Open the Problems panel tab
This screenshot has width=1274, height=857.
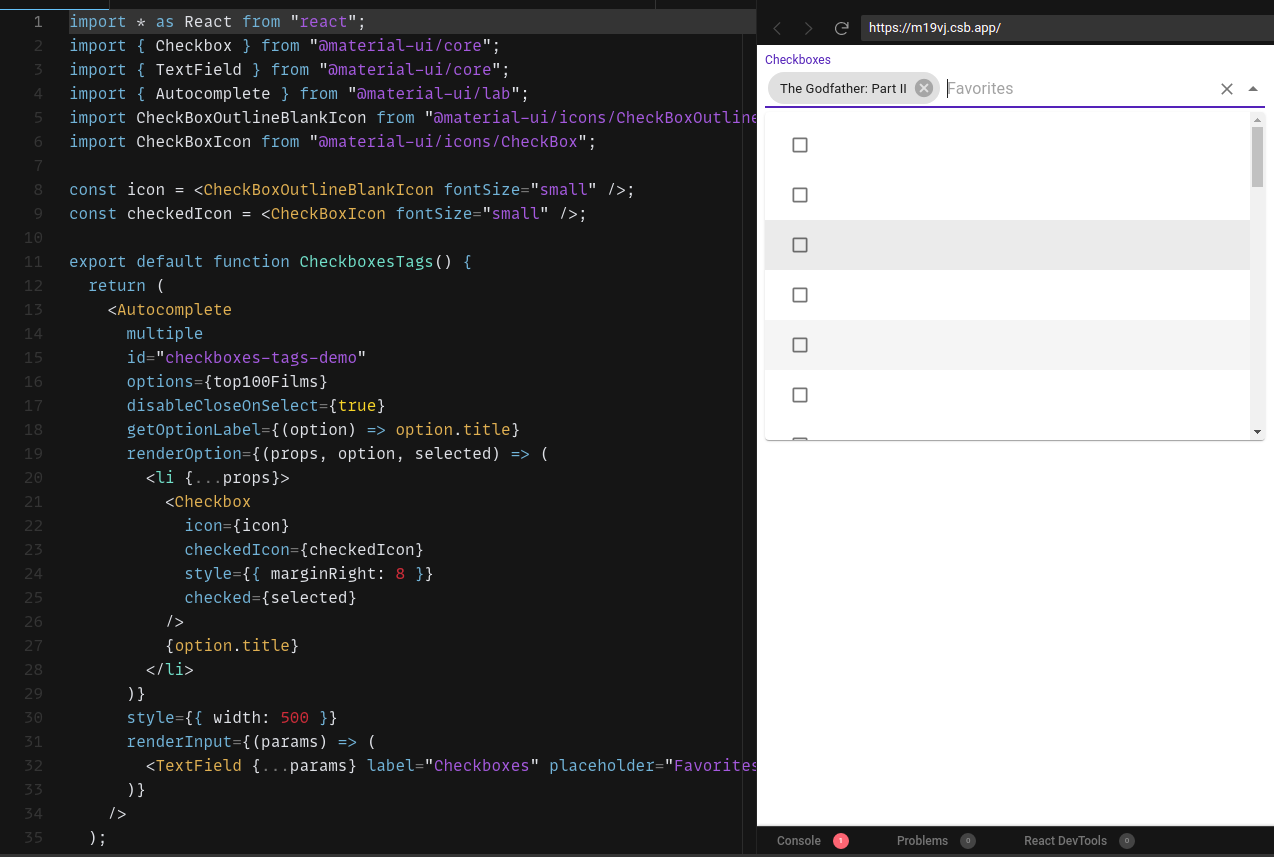(922, 841)
